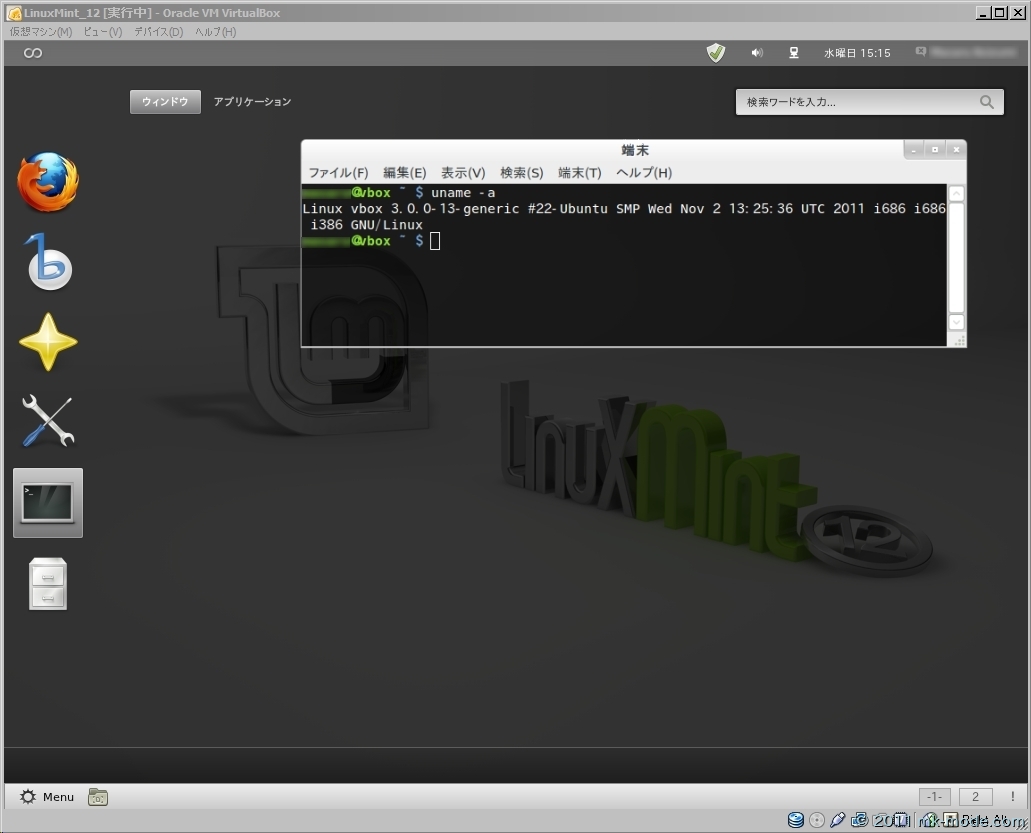The image size is (1031, 833).
Task: Click the infinity activities icon in top panel
Action: [33, 53]
